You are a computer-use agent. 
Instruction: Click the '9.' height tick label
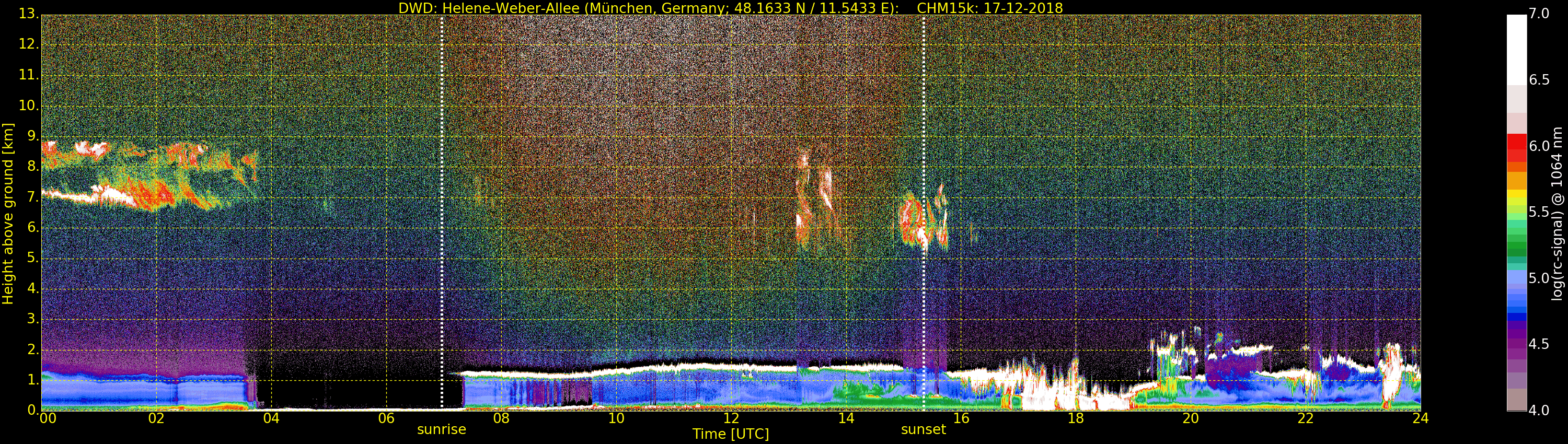pos(33,136)
